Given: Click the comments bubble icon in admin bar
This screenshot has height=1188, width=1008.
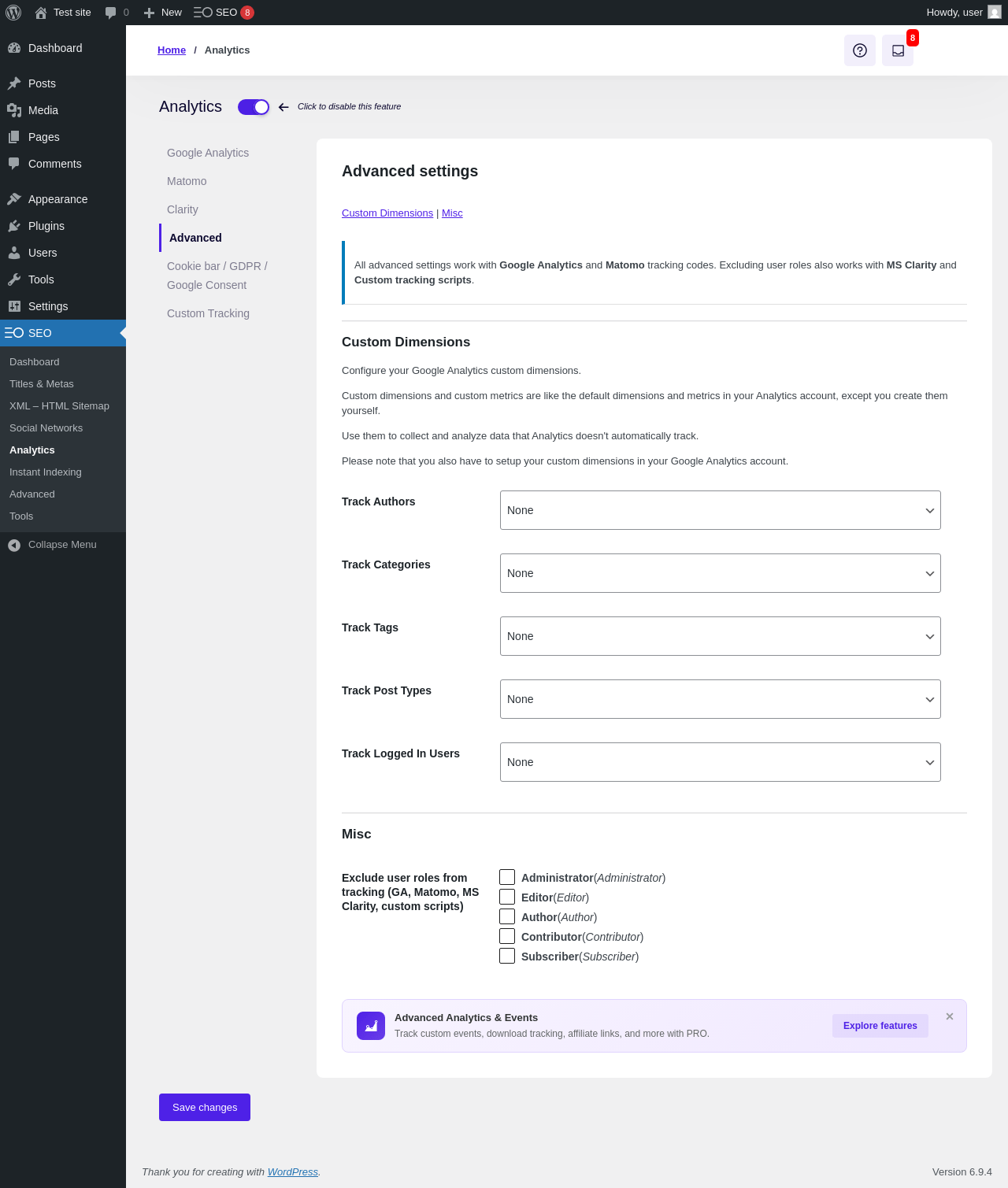Looking at the screenshot, I should pos(110,13).
